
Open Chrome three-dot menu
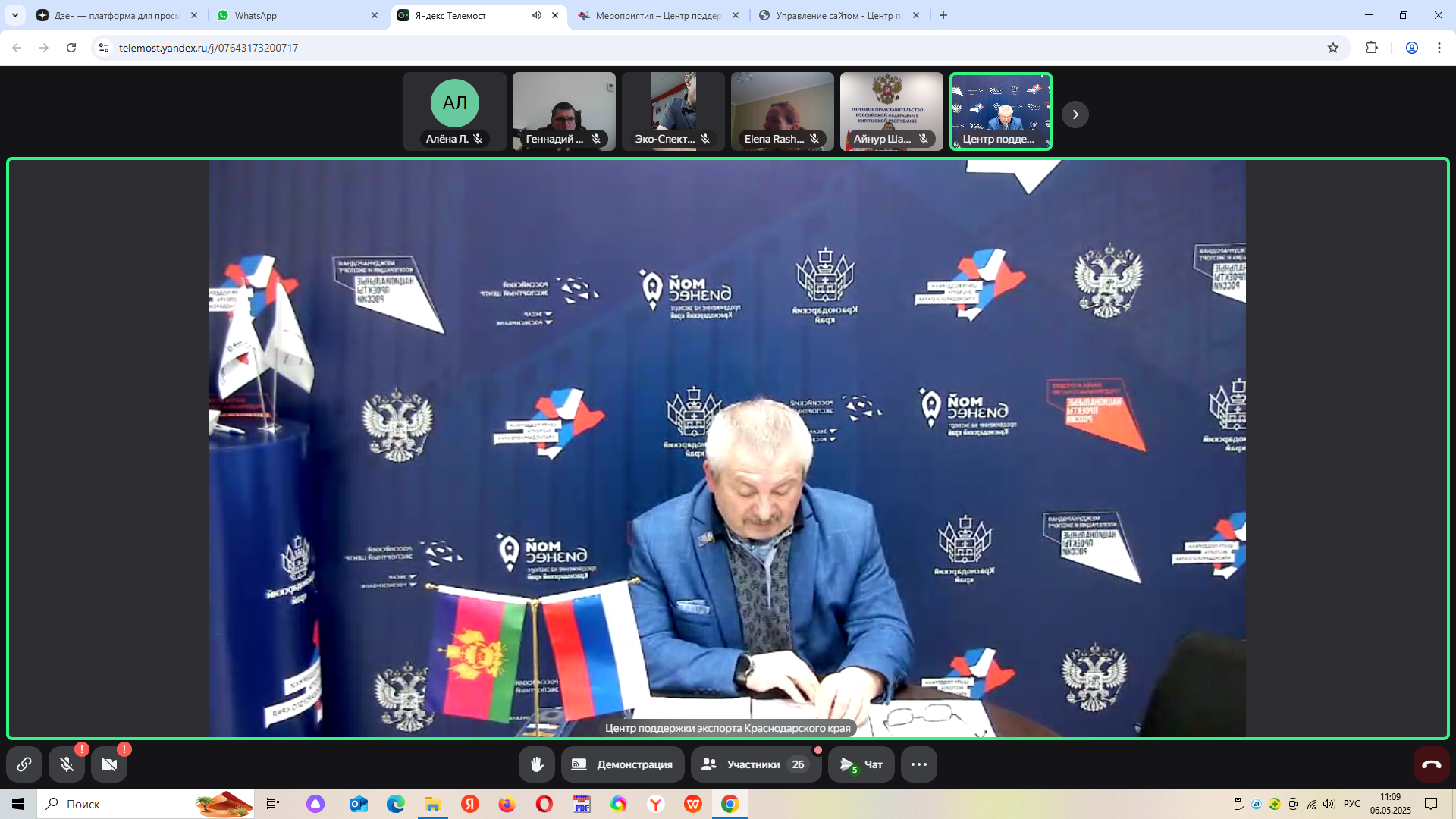pos(1439,48)
